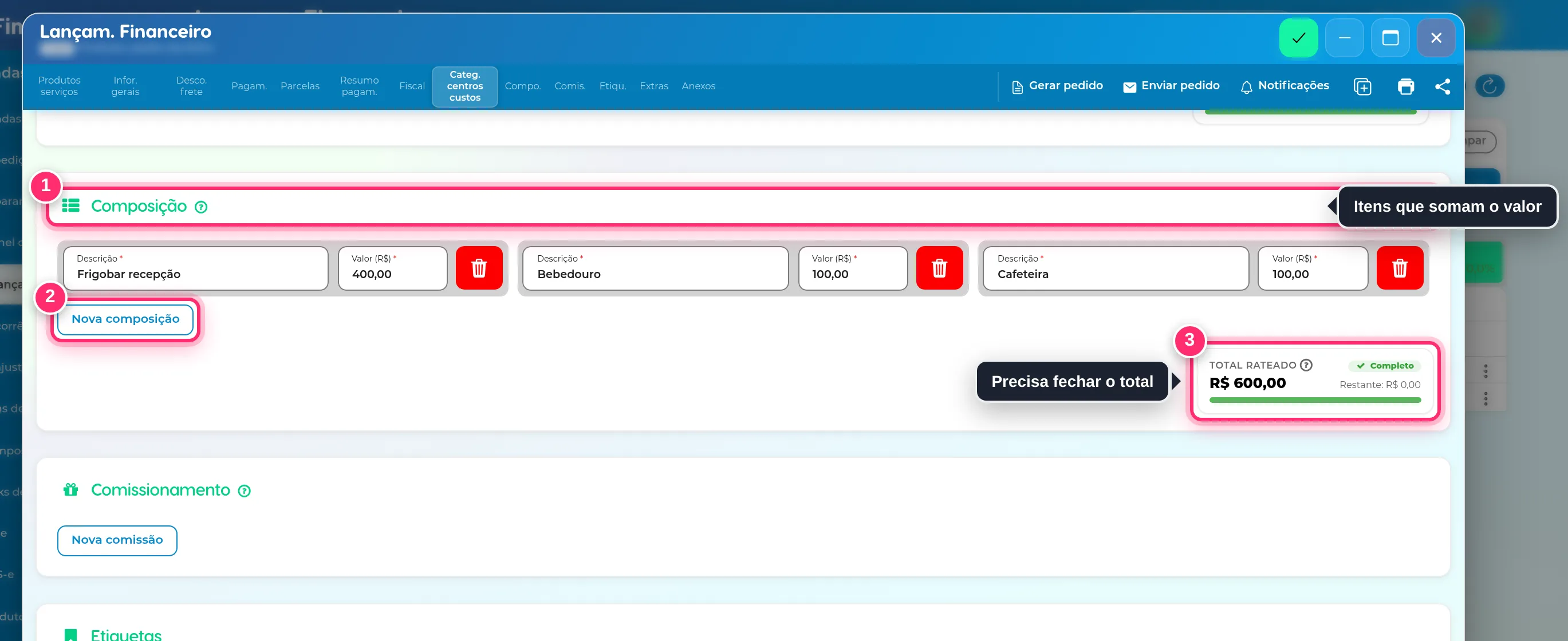Switch to Produtos serviços tab

coord(59,86)
